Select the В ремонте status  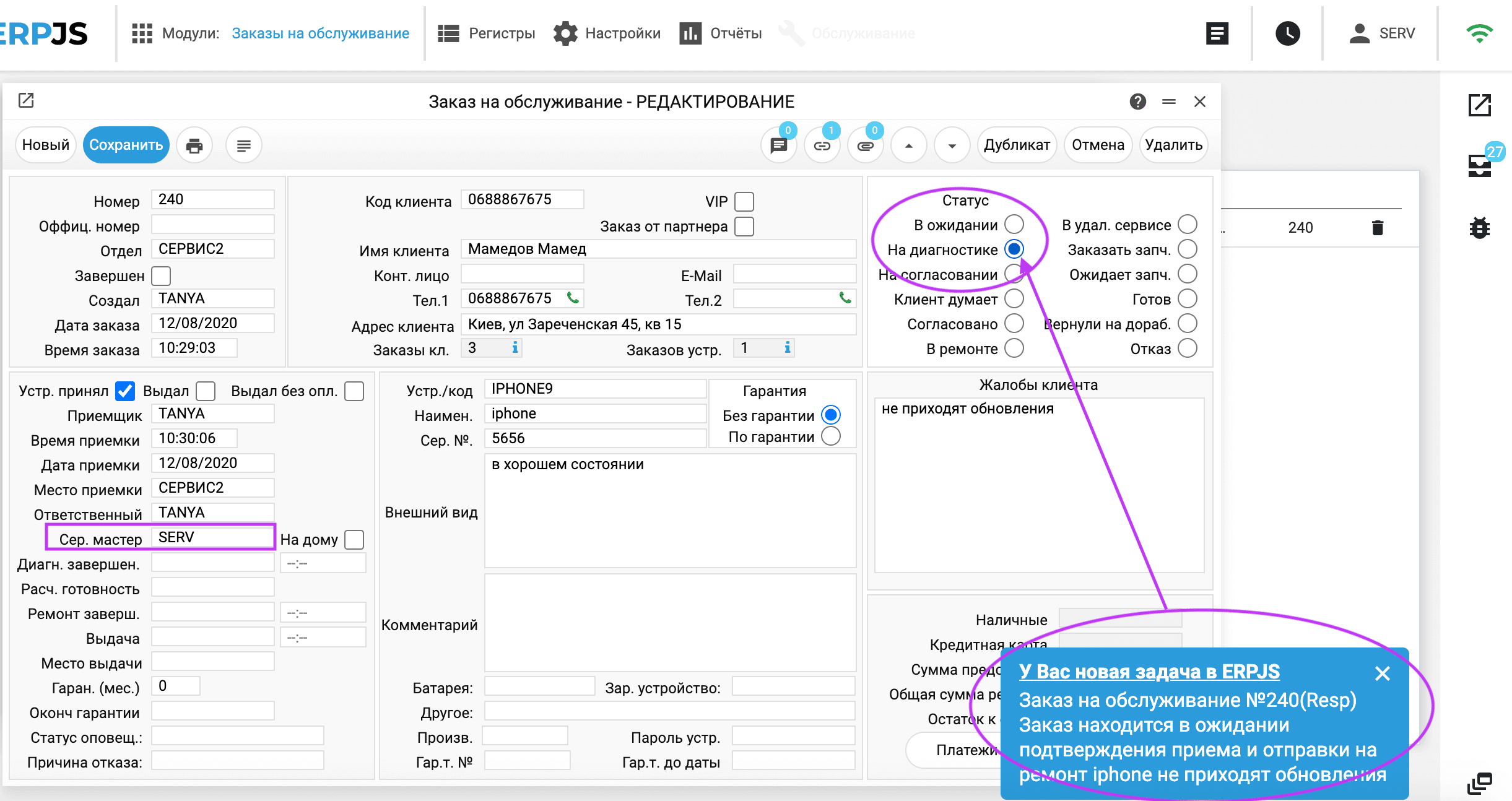[x=1014, y=349]
